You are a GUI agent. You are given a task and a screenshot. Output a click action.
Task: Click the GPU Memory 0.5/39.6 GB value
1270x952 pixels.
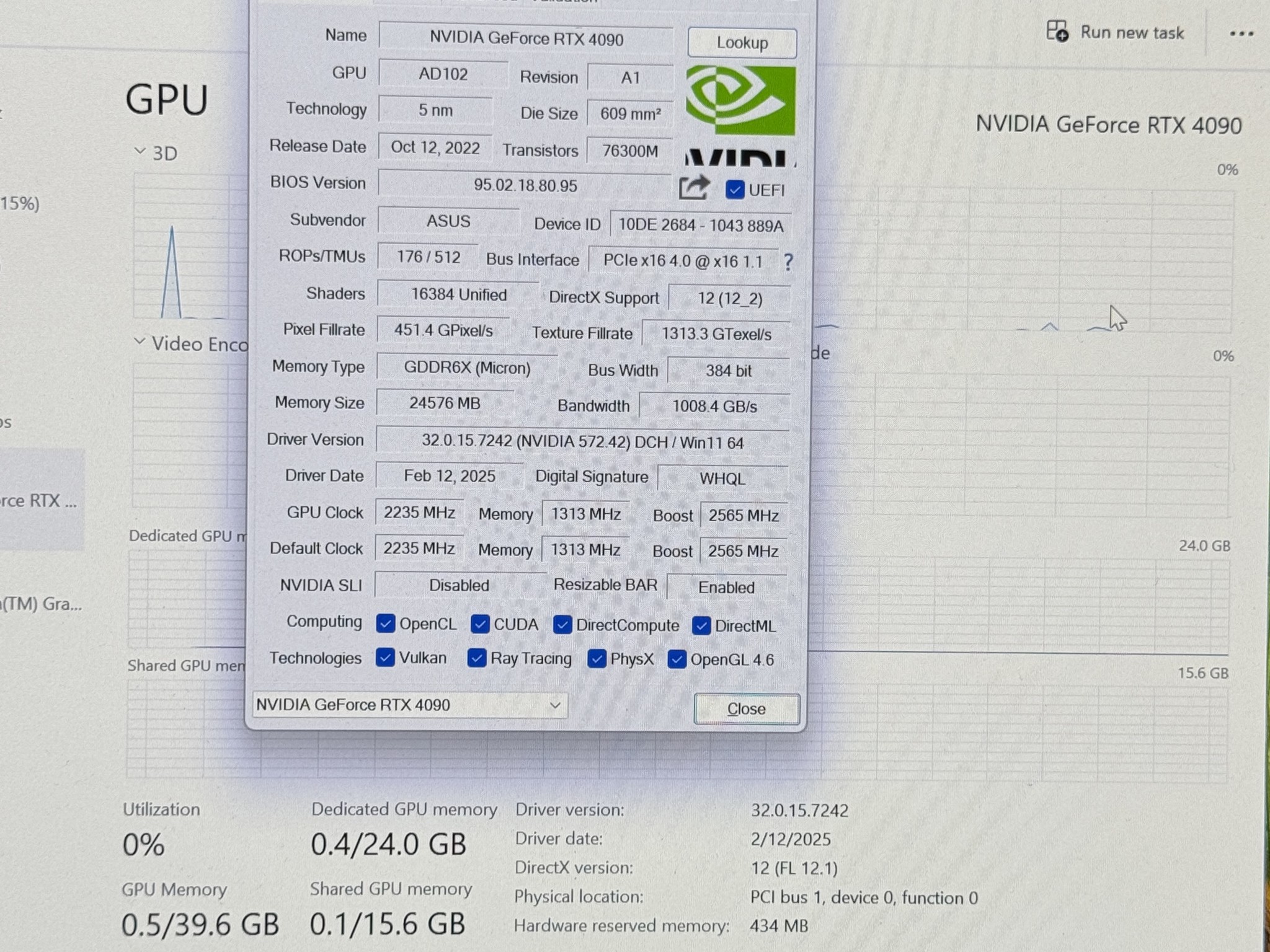200,925
